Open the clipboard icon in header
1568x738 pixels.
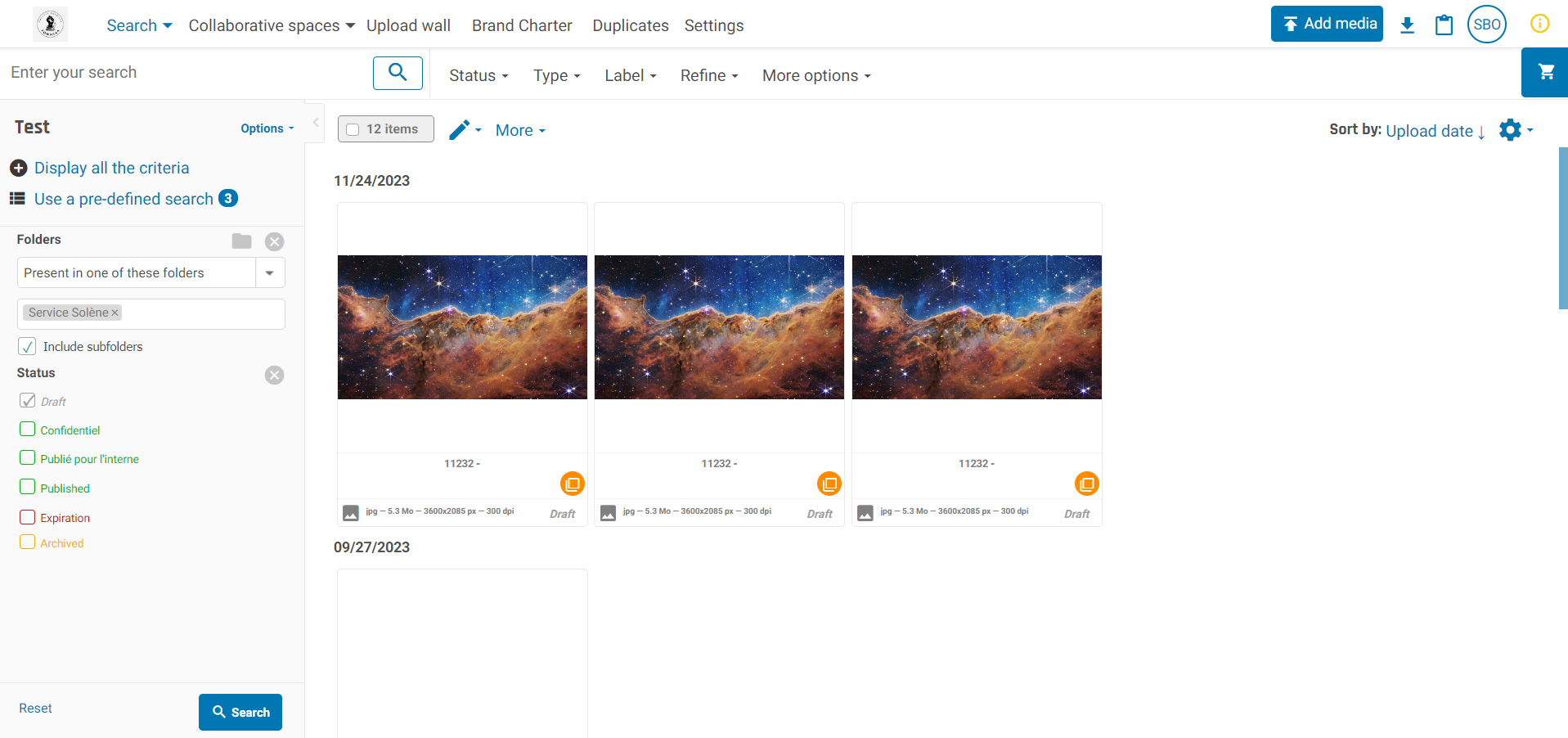tap(1444, 25)
